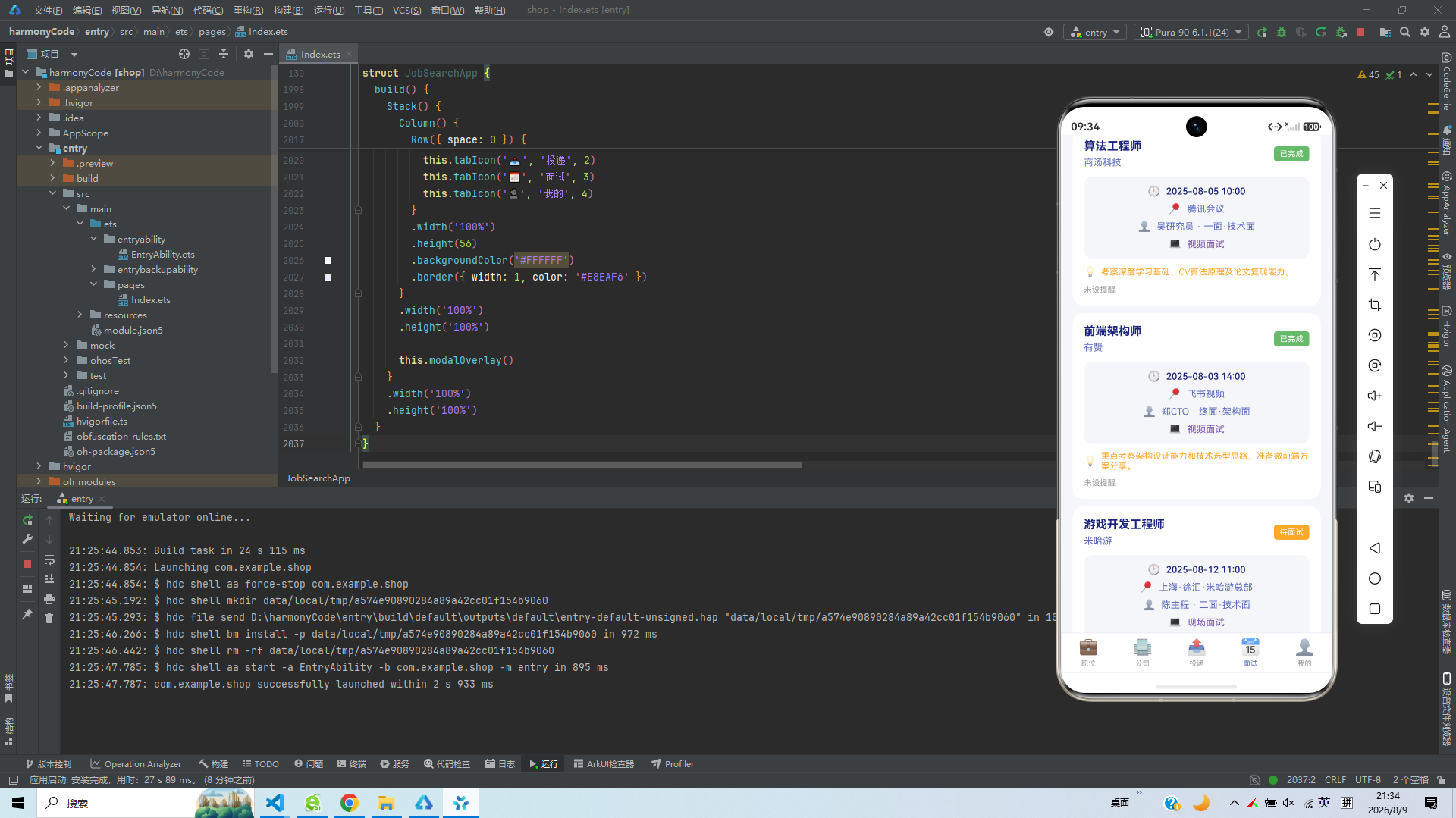This screenshot has width=1456, height=818.
Task: Click the editor's horizontal scrollbar thumb
Action: 582,465
